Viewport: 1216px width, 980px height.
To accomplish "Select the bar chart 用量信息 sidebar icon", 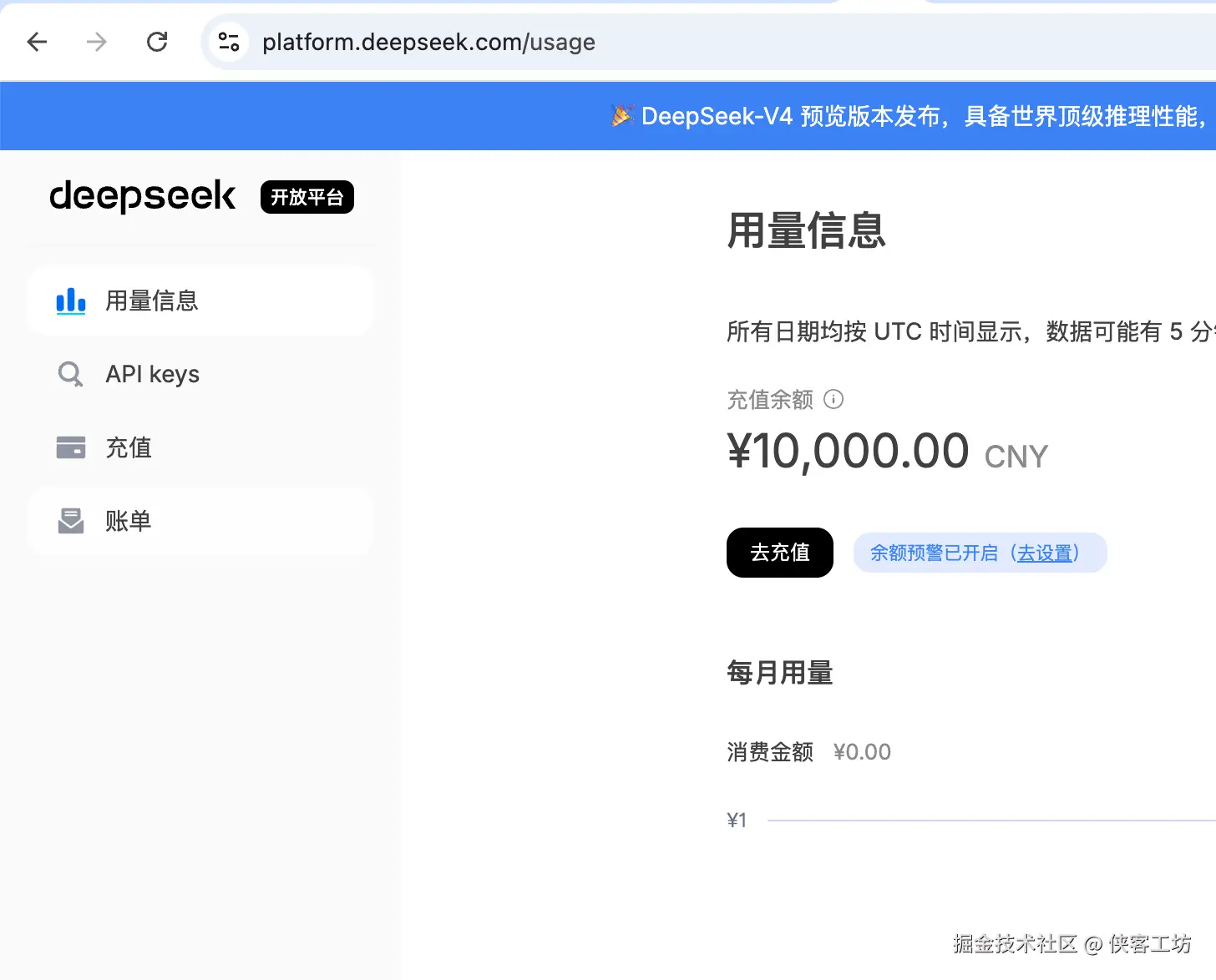I will [x=70, y=301].
